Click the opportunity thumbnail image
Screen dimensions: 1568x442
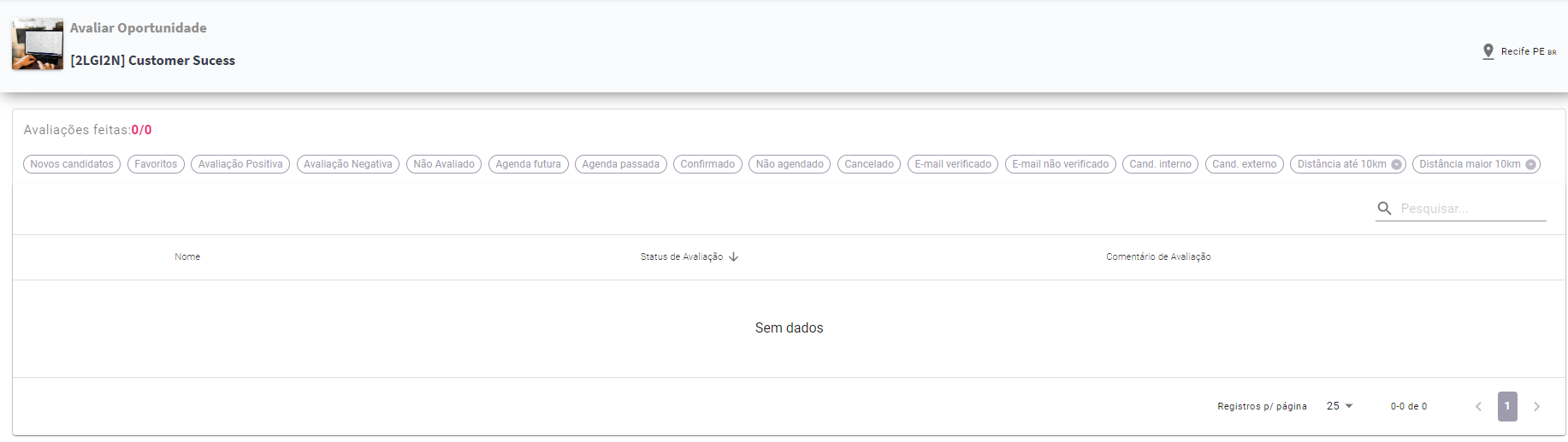38,44
